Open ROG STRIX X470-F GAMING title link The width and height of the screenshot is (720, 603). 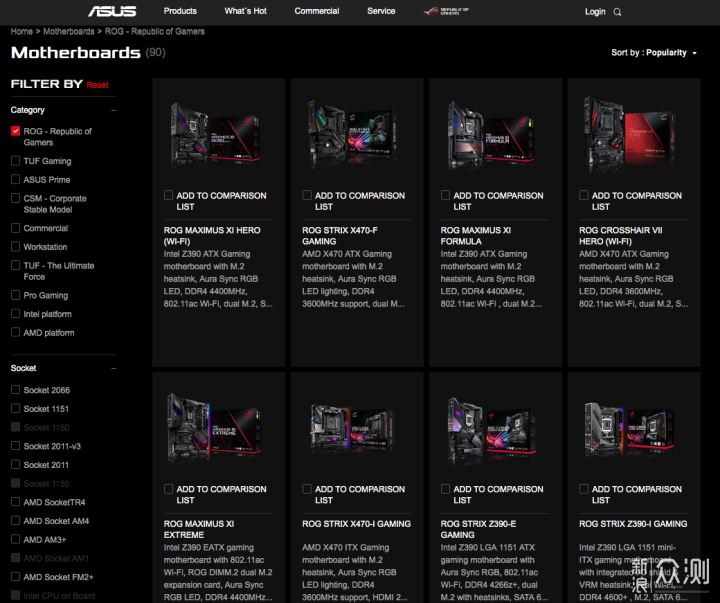(340, 236)
